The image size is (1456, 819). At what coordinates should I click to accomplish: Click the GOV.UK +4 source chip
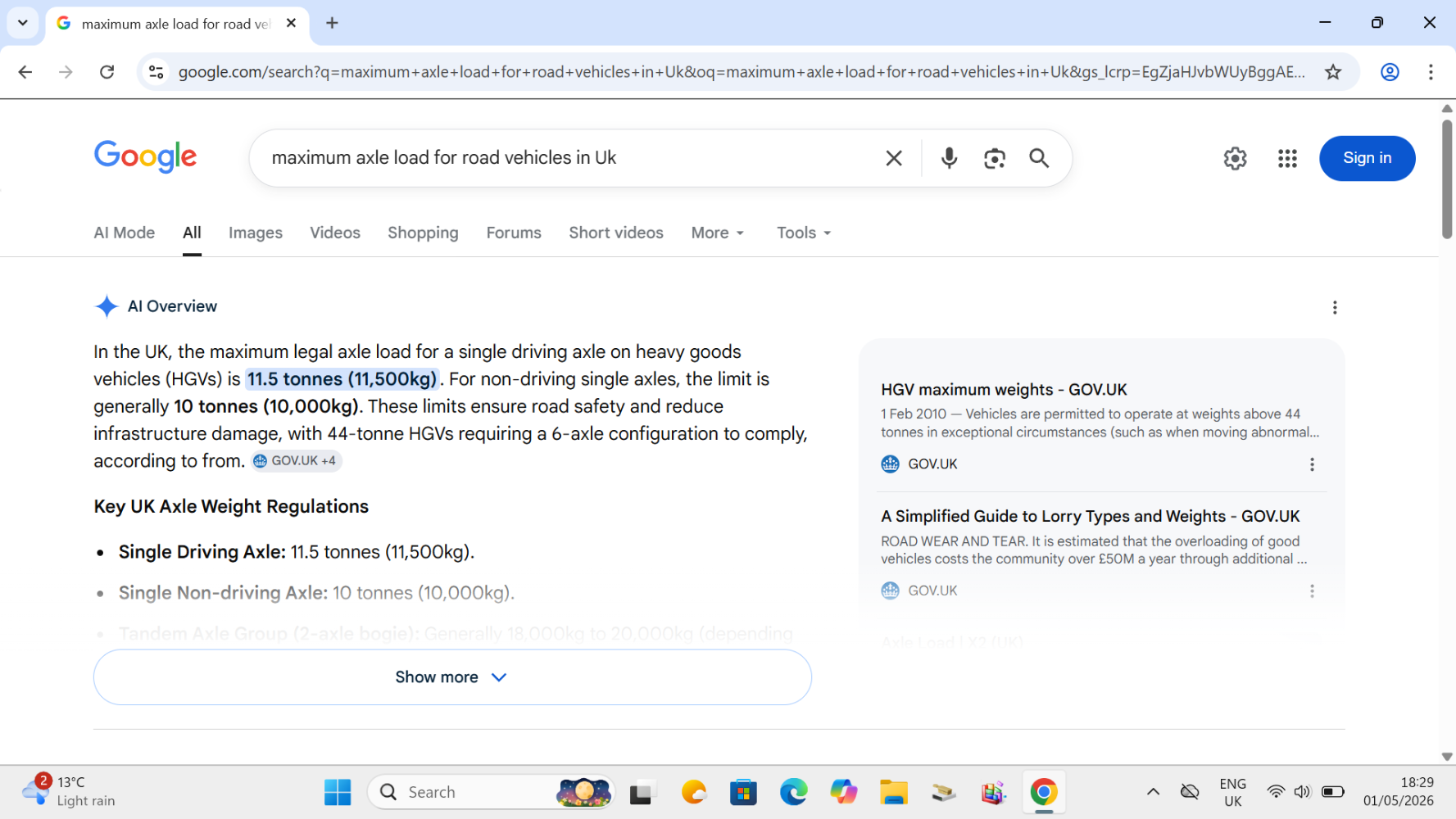point(296,461)
